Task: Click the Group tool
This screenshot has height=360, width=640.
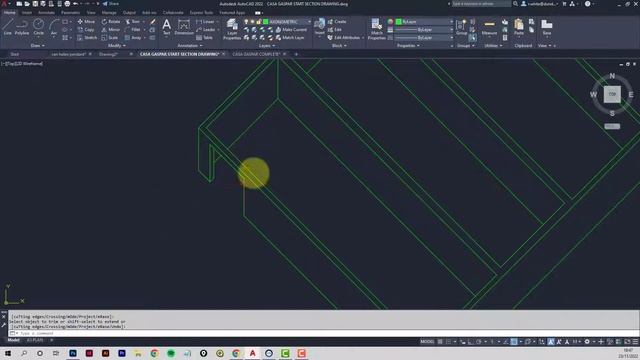Action: (462, 27)
